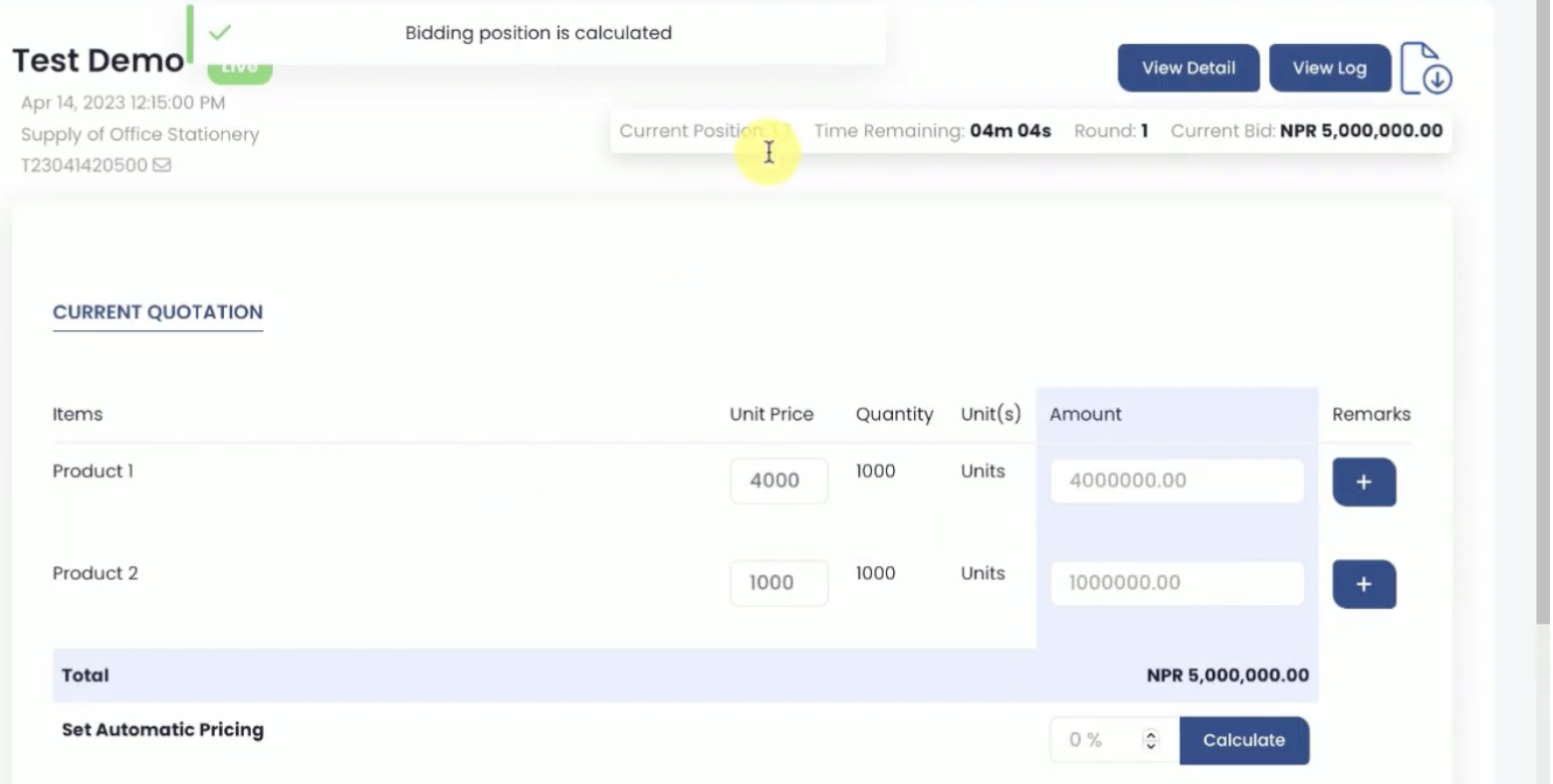The image size is (1553, 784).
Task: Click Product 1 amount field showing 4000000.00
Action: pos(1177,481)
